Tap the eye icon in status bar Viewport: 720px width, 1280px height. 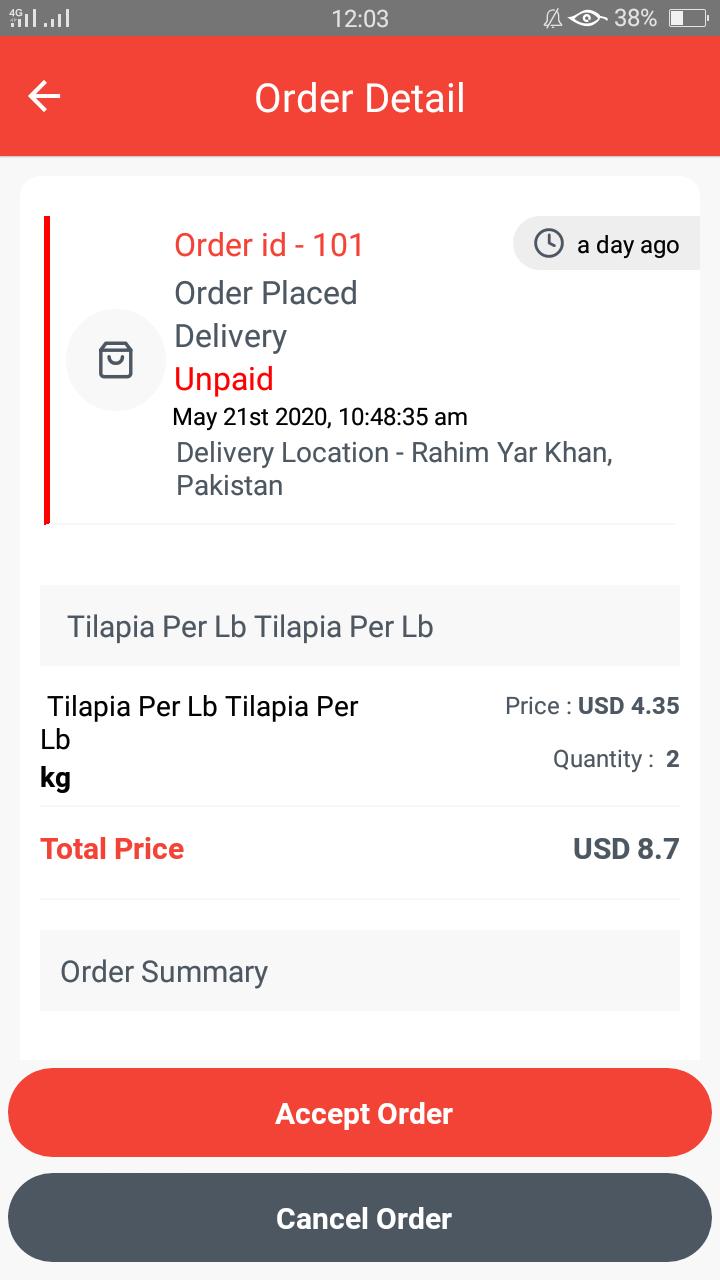tap(588, 18)
